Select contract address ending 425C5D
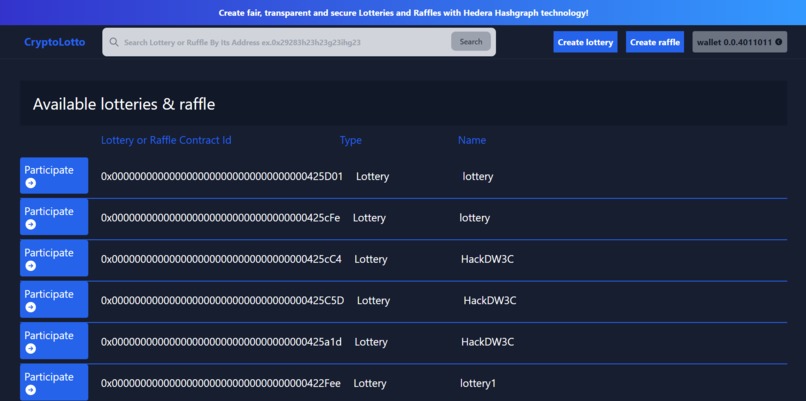806x401 pixels. [x=223, y=301]
